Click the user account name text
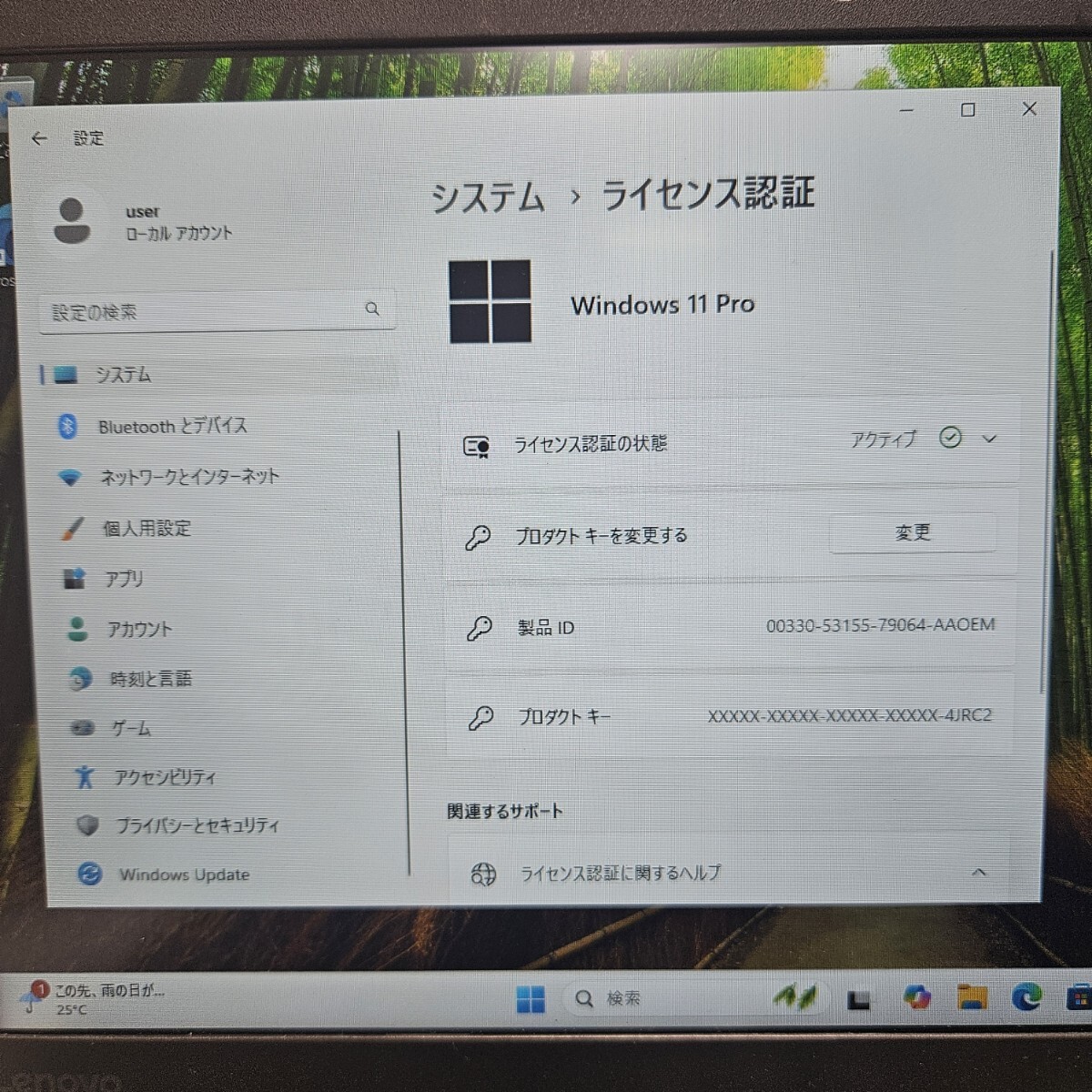This screenshot has height=1092, width=1092. pyautogui.click(x=142, y=212)
